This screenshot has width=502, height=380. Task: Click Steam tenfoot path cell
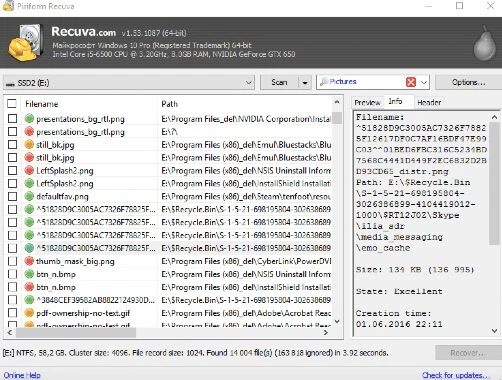point(246,197)
